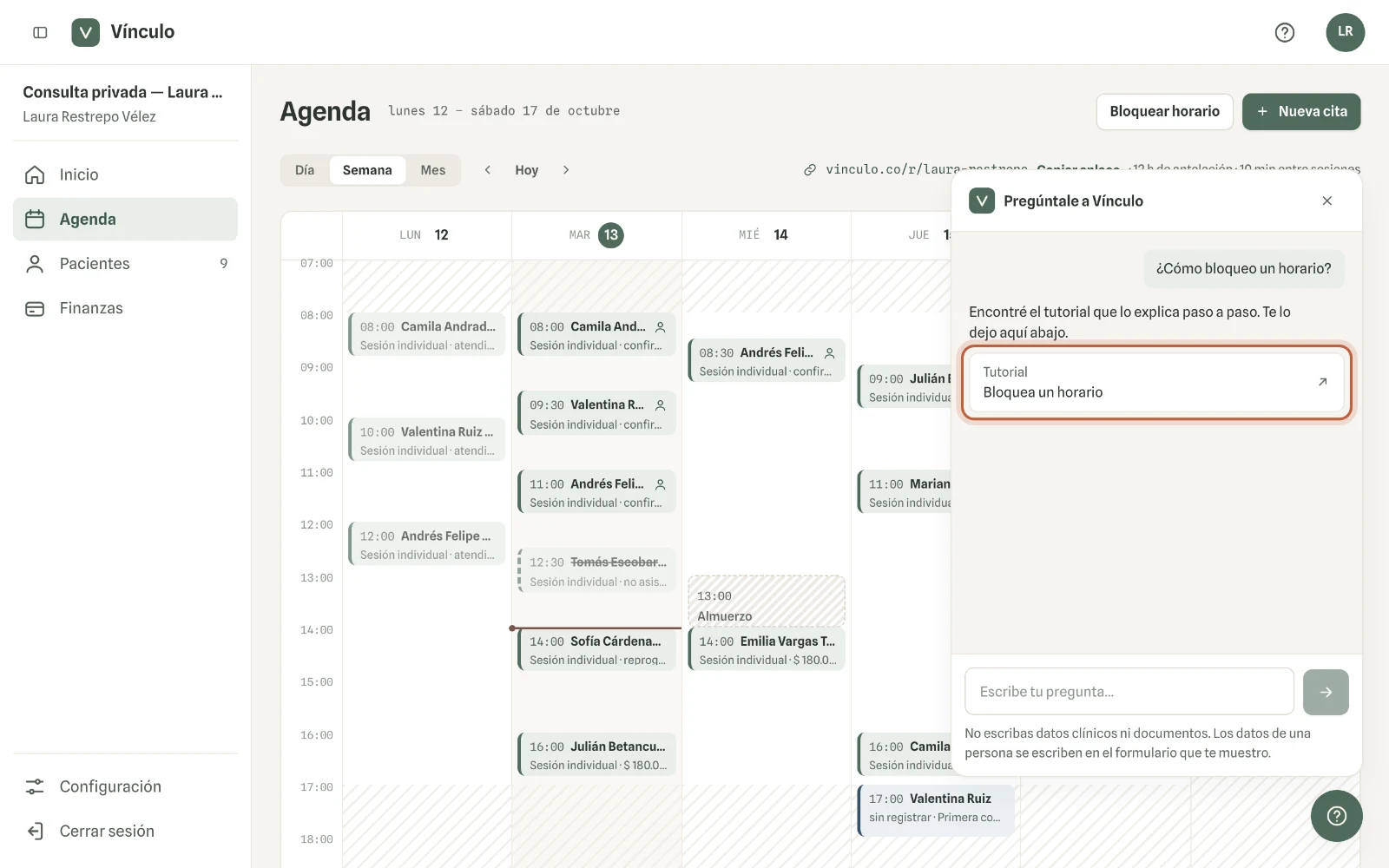
Task: Open the Monday 12:00 Andrés Felipe appointment
Action: click(x=426, y=544)
